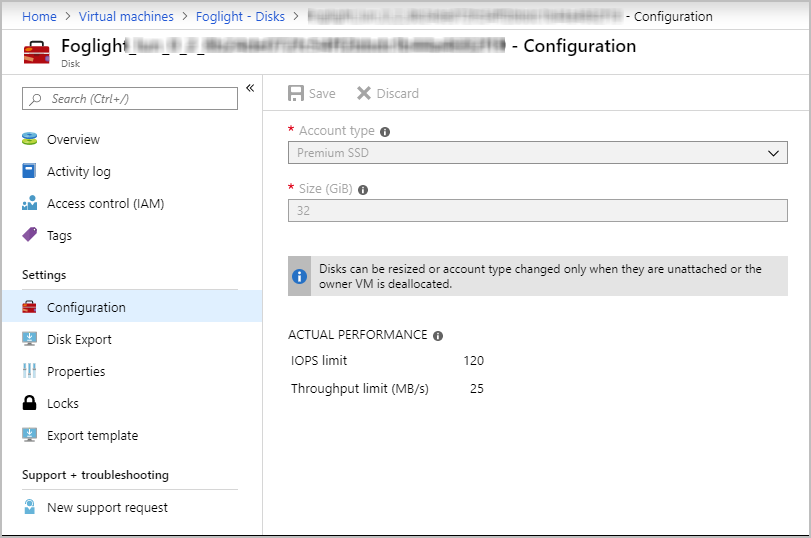Click the Access control (IAM) people icon
The image size is (811, 538).
(x=29, y=203)
